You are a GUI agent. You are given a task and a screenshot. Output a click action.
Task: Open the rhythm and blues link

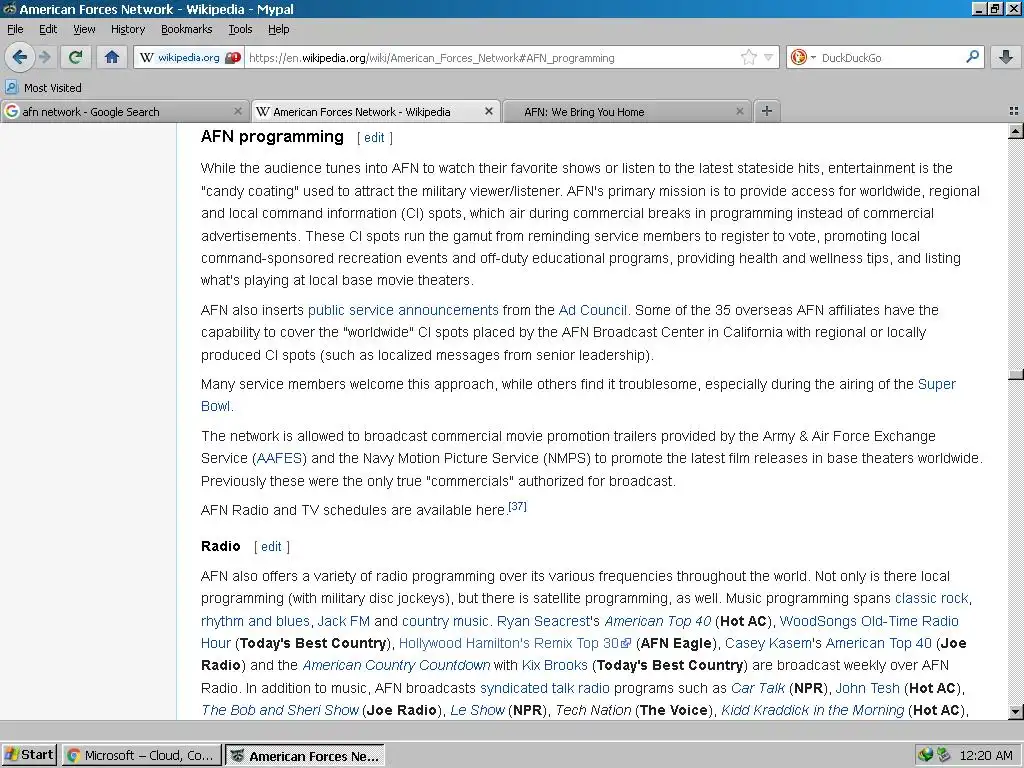click(255, 621)
